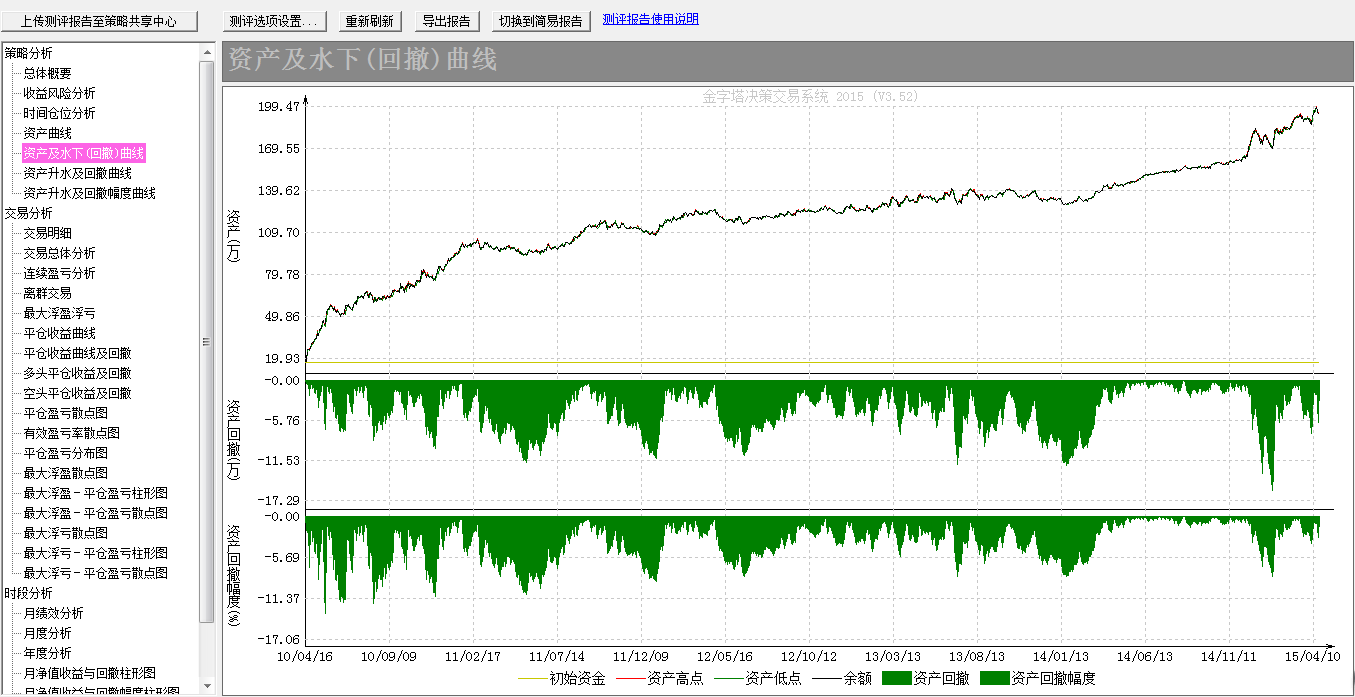Open 交易明细 under trade analysis
Viewport: 1355px width, 697px height.
pyautogui.click(x=47, y=233)
